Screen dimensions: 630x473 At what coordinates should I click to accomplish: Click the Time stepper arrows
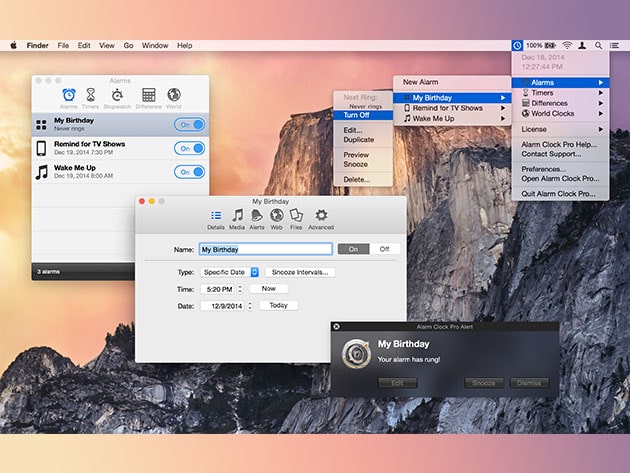(240, 289)
